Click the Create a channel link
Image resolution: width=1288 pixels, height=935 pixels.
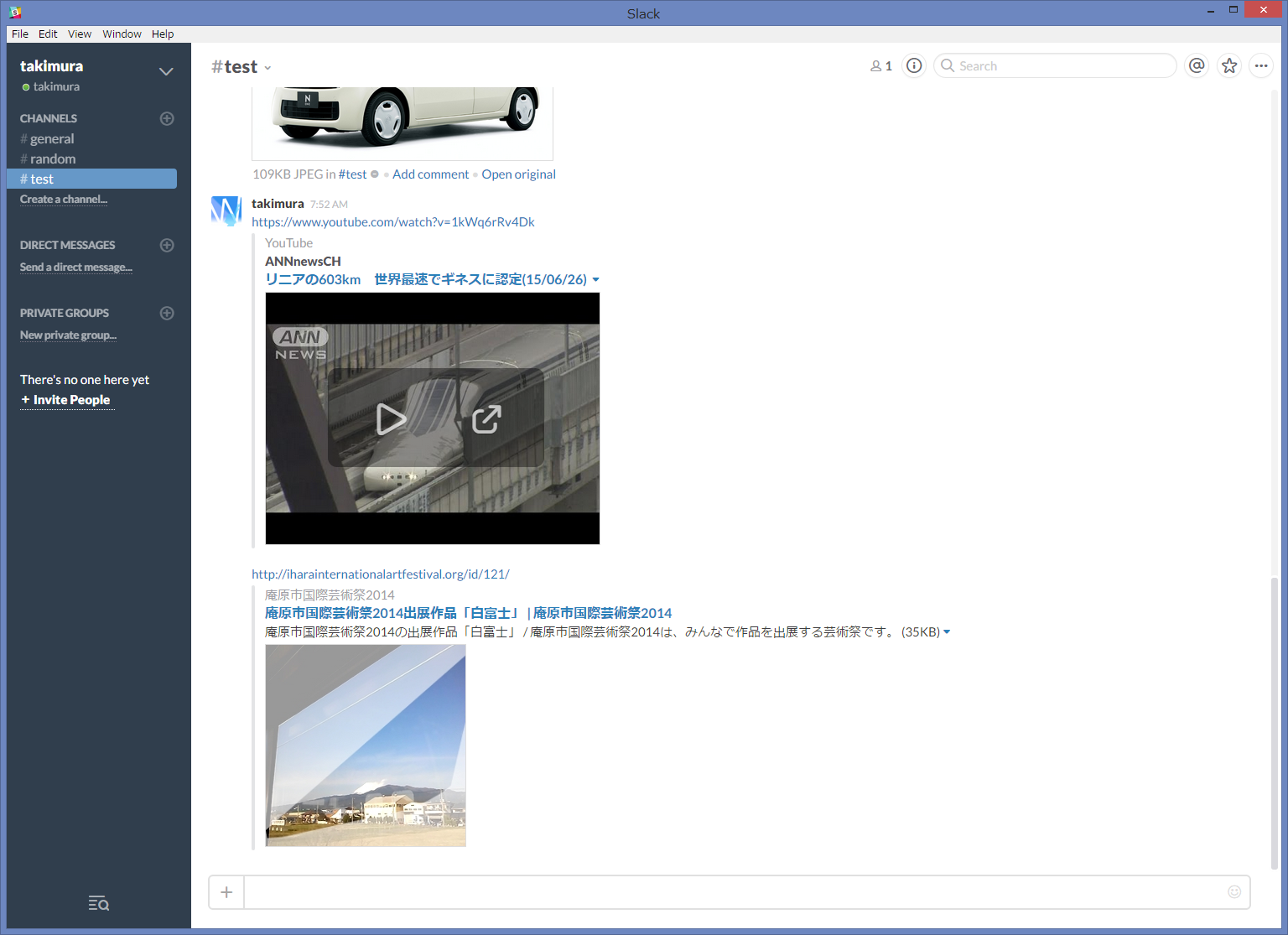(64, 200)
